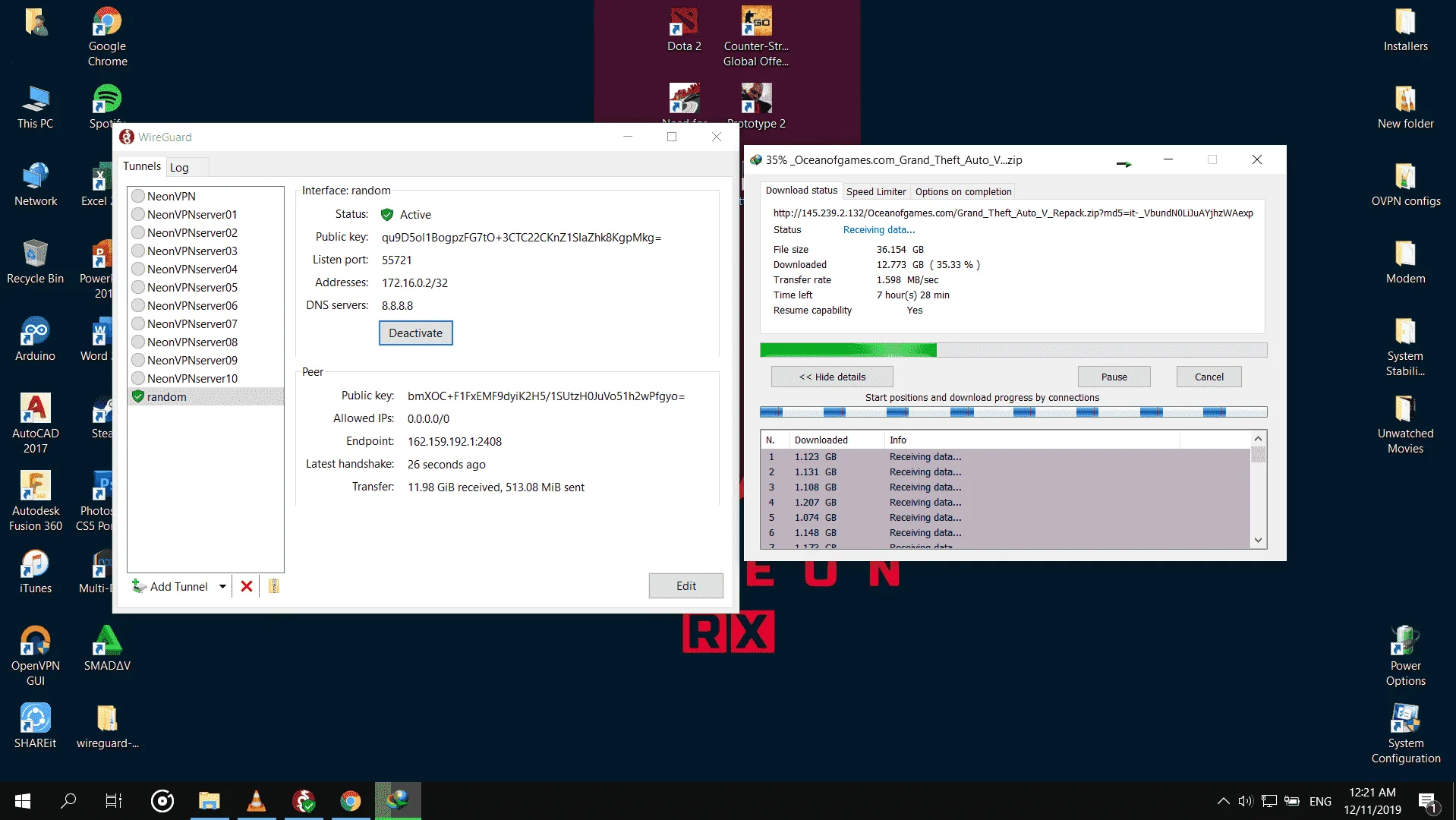Open volume control in system tray
This screenshot has height=820, width=1456.
(x=1245, y=801)
